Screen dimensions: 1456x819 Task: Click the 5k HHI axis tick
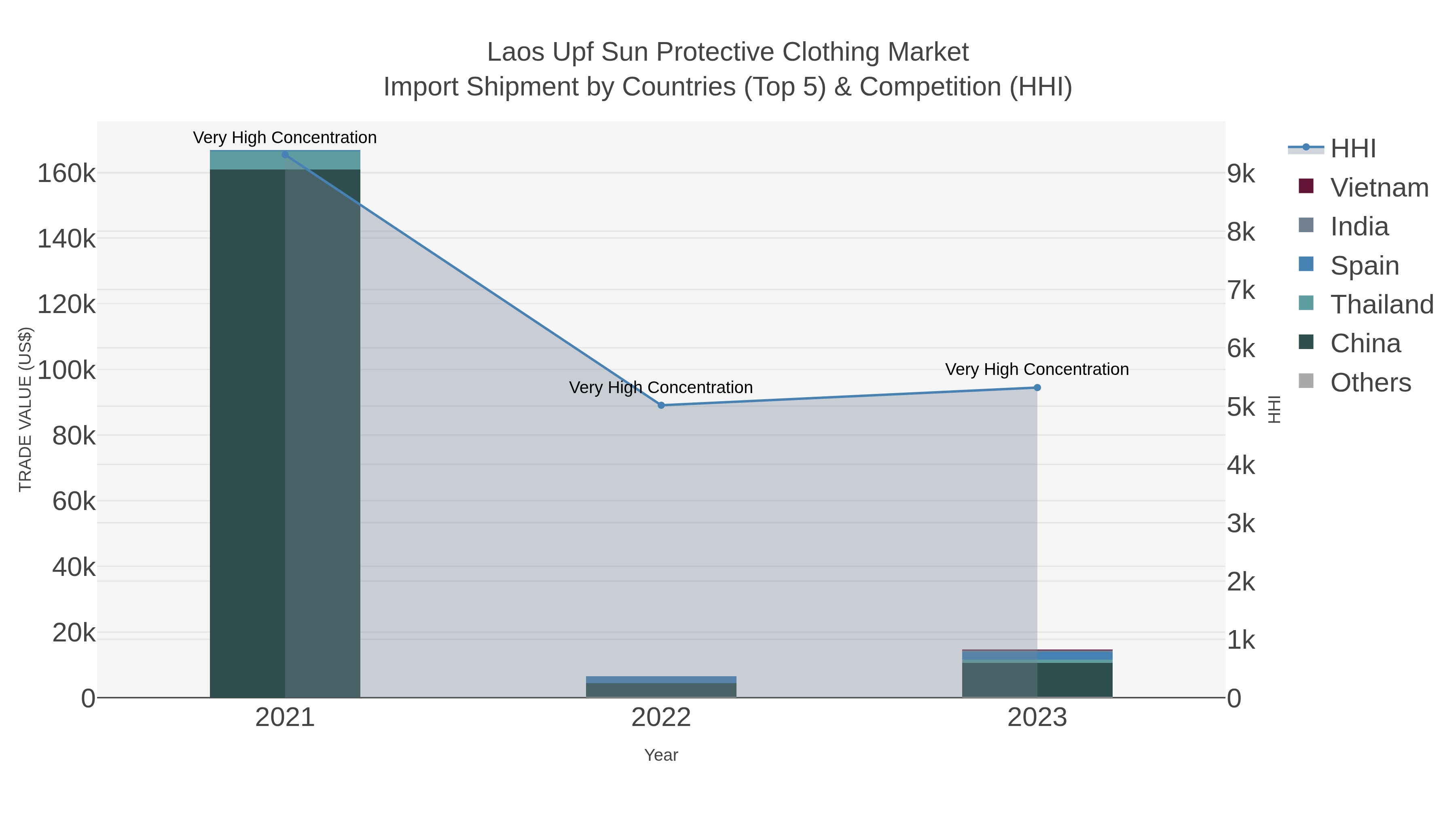point(1241,407)
